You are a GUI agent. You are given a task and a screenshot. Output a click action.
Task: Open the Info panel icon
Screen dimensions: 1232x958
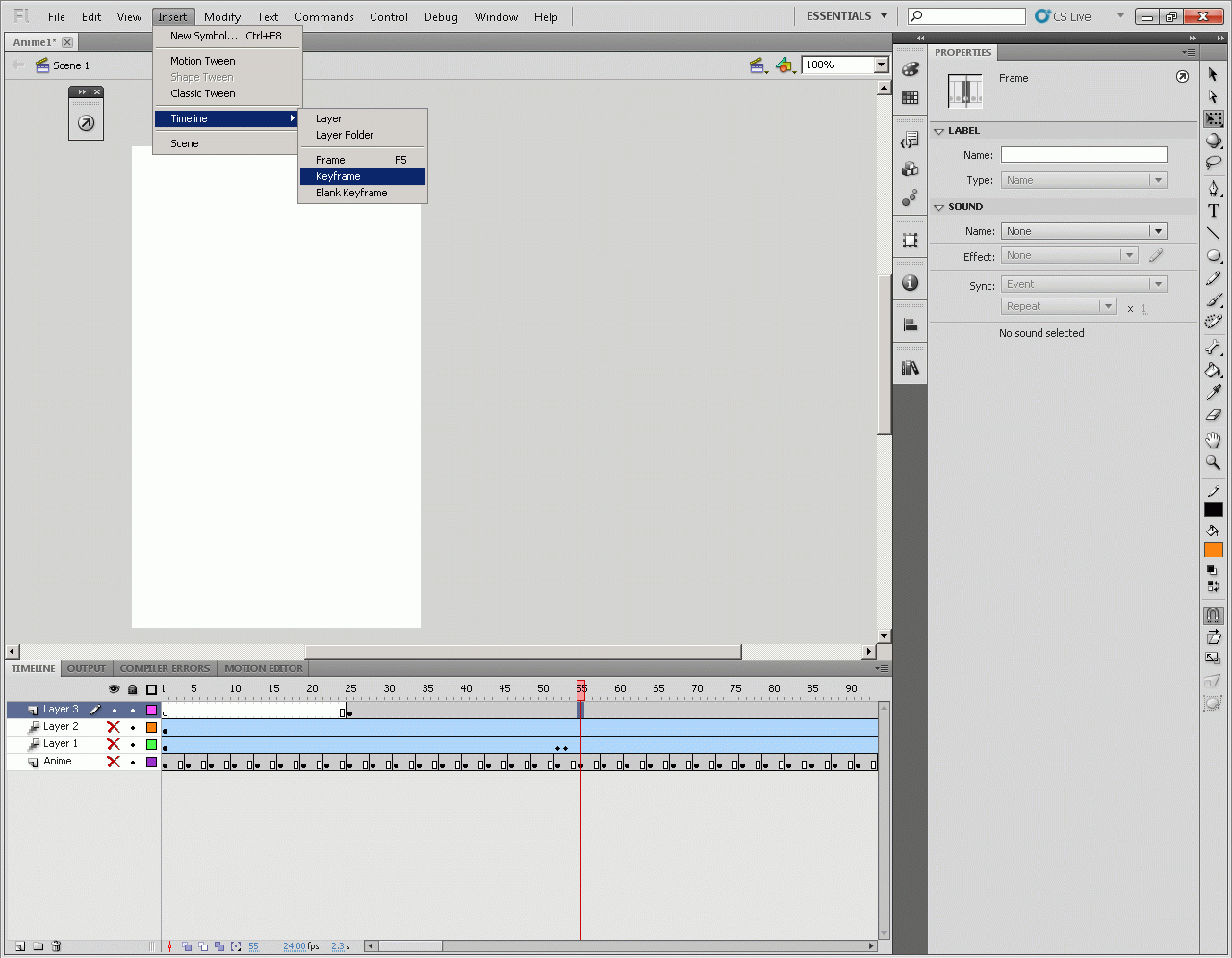tap(910, 283)
